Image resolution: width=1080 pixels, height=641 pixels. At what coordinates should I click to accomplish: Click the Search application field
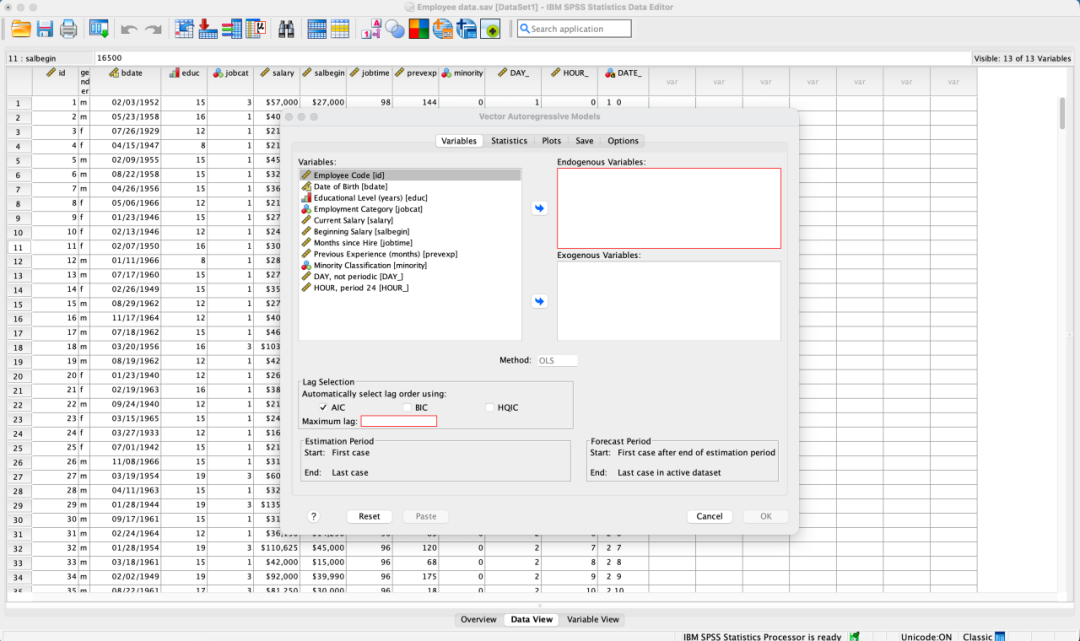coord(574,29)
